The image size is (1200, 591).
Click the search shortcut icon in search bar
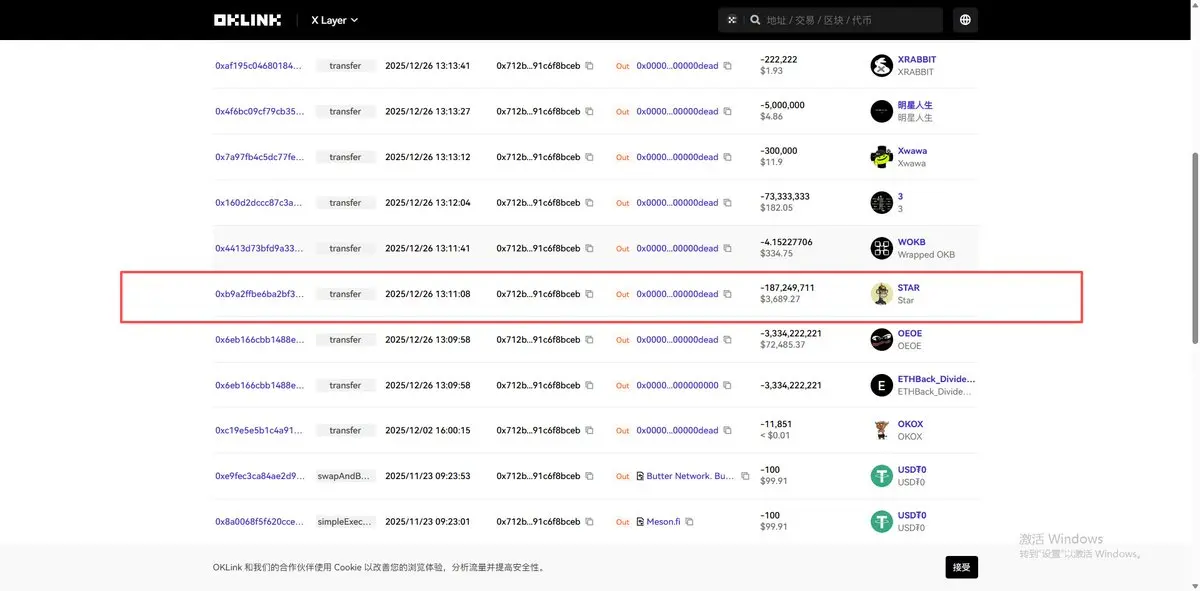[732, 20]
